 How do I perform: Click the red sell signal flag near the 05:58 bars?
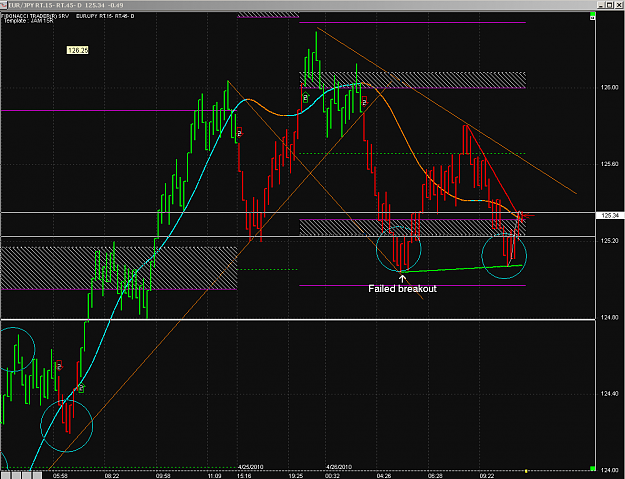click(x=59, y=365)
